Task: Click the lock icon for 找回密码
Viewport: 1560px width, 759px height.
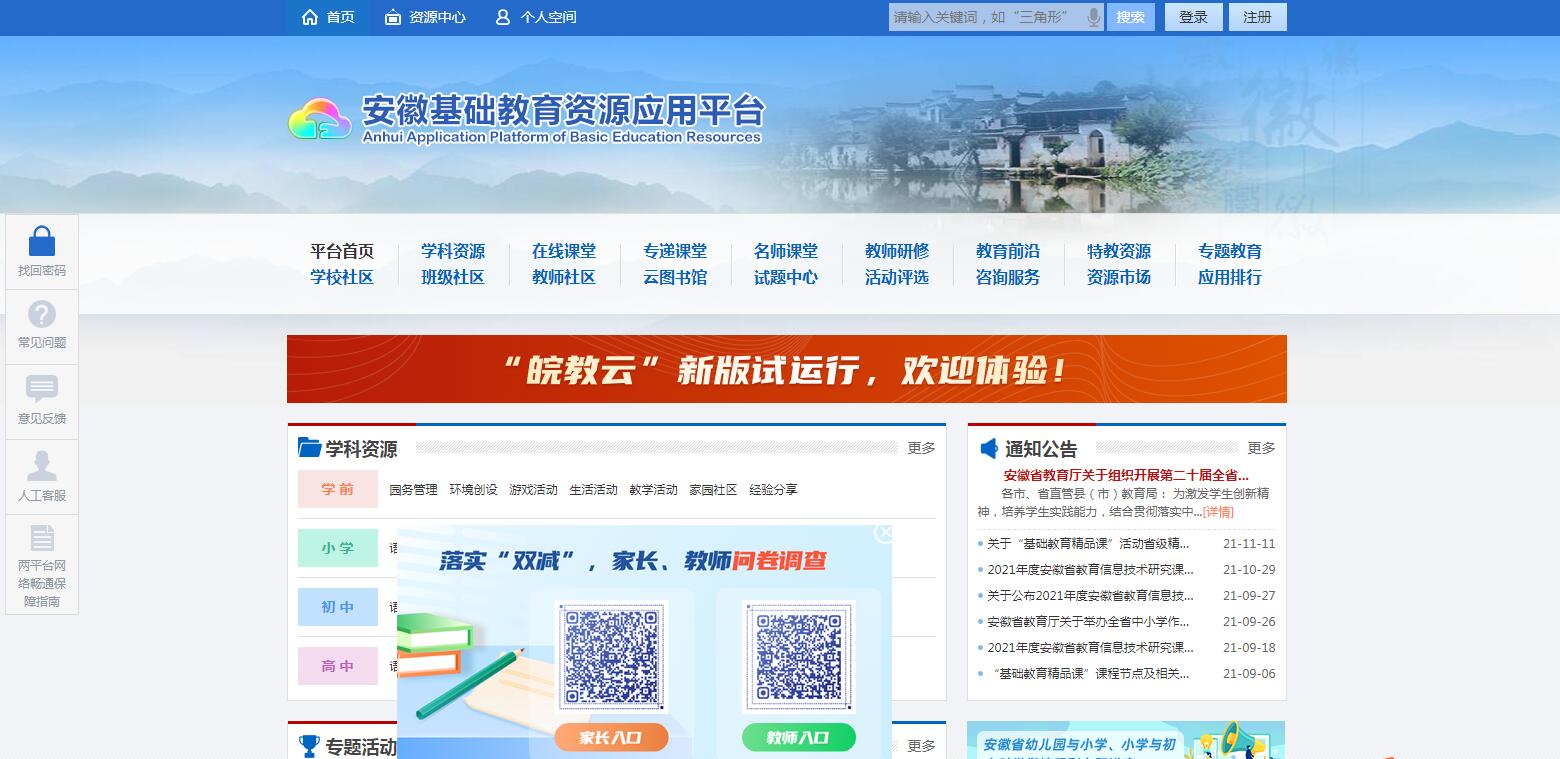Action: (x=42, y=242)
